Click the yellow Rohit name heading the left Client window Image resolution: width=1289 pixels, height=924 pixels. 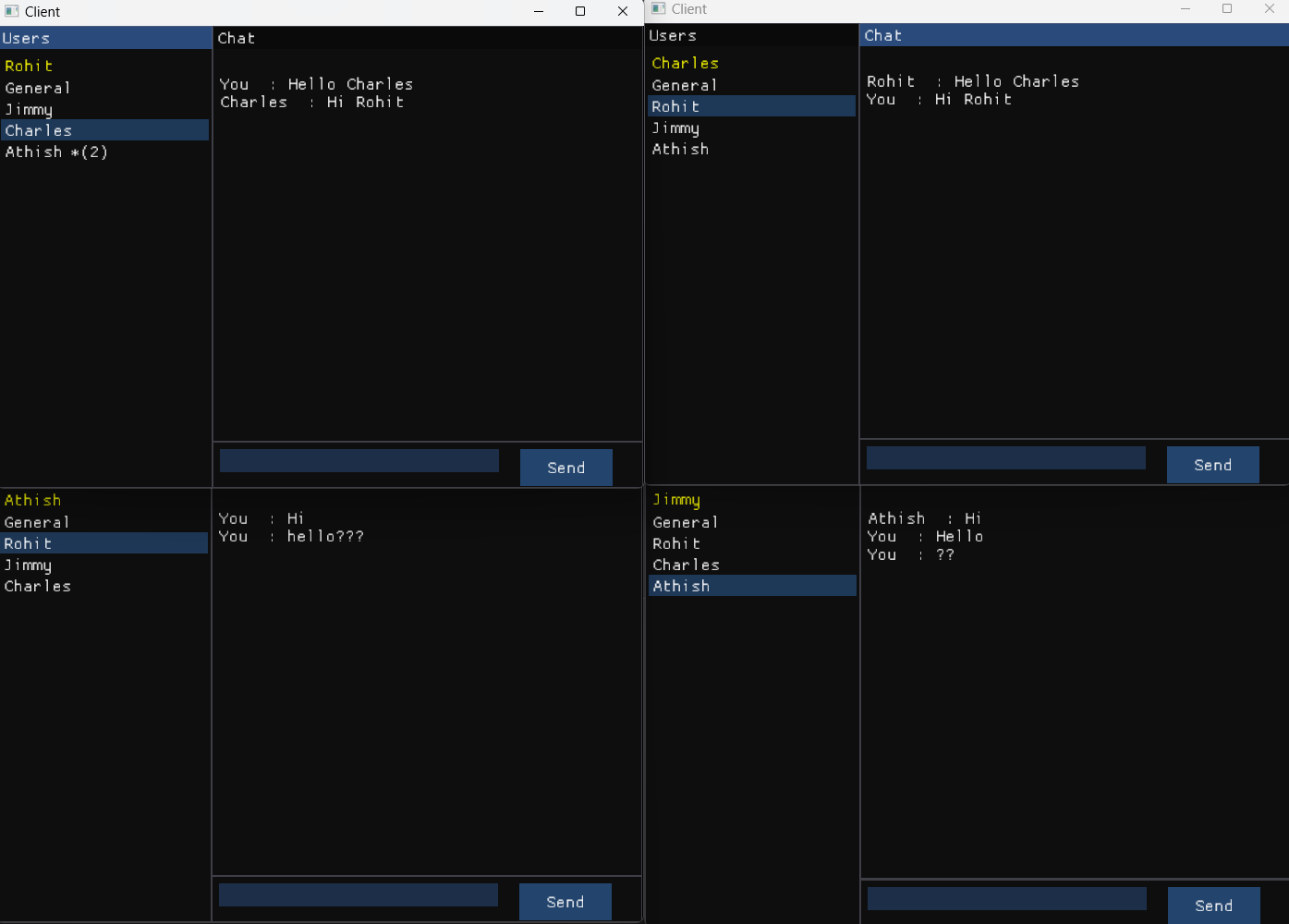point(29,67)
